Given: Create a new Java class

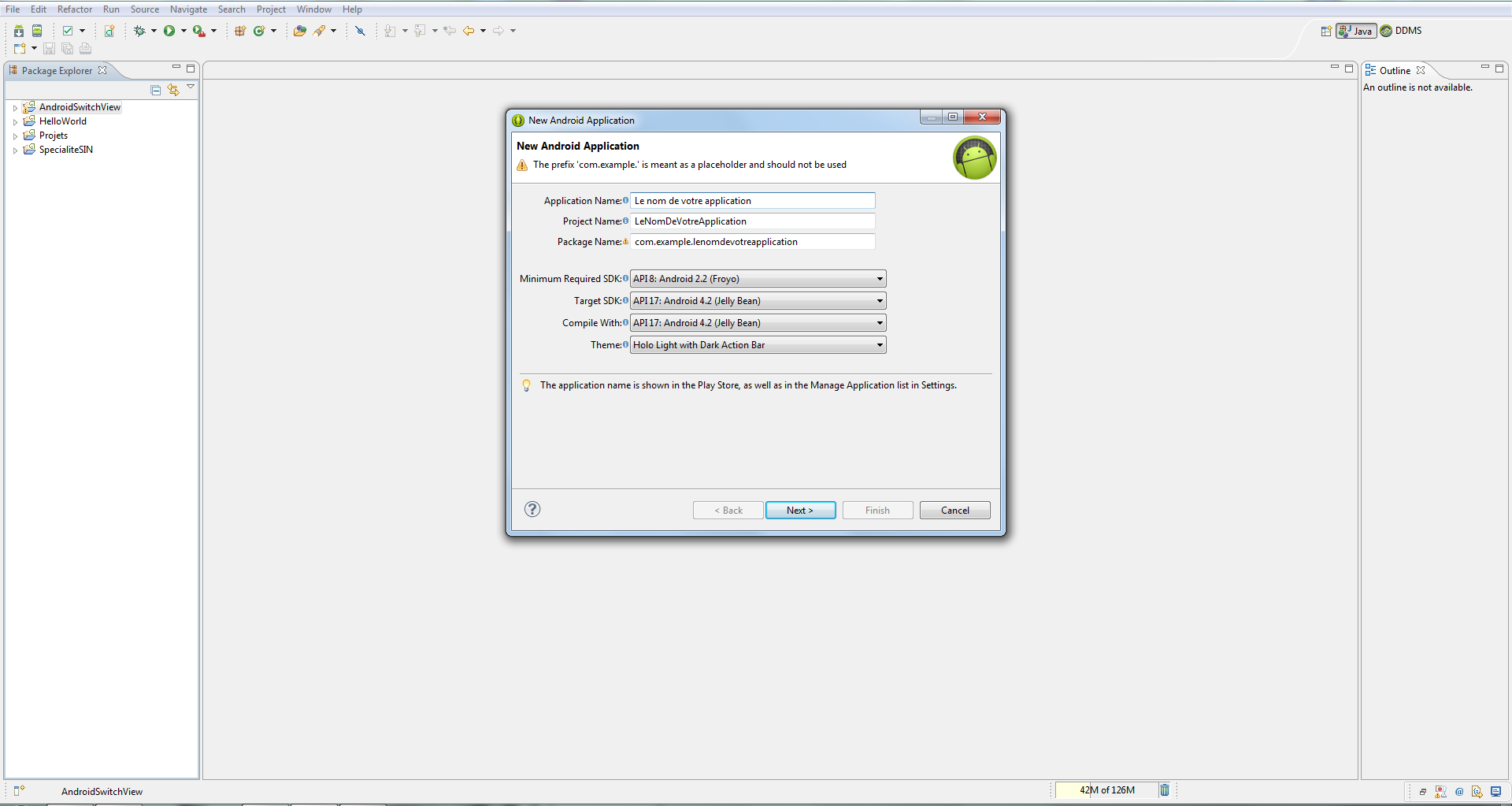Looking at the screenshot, I should click(259, 31).
